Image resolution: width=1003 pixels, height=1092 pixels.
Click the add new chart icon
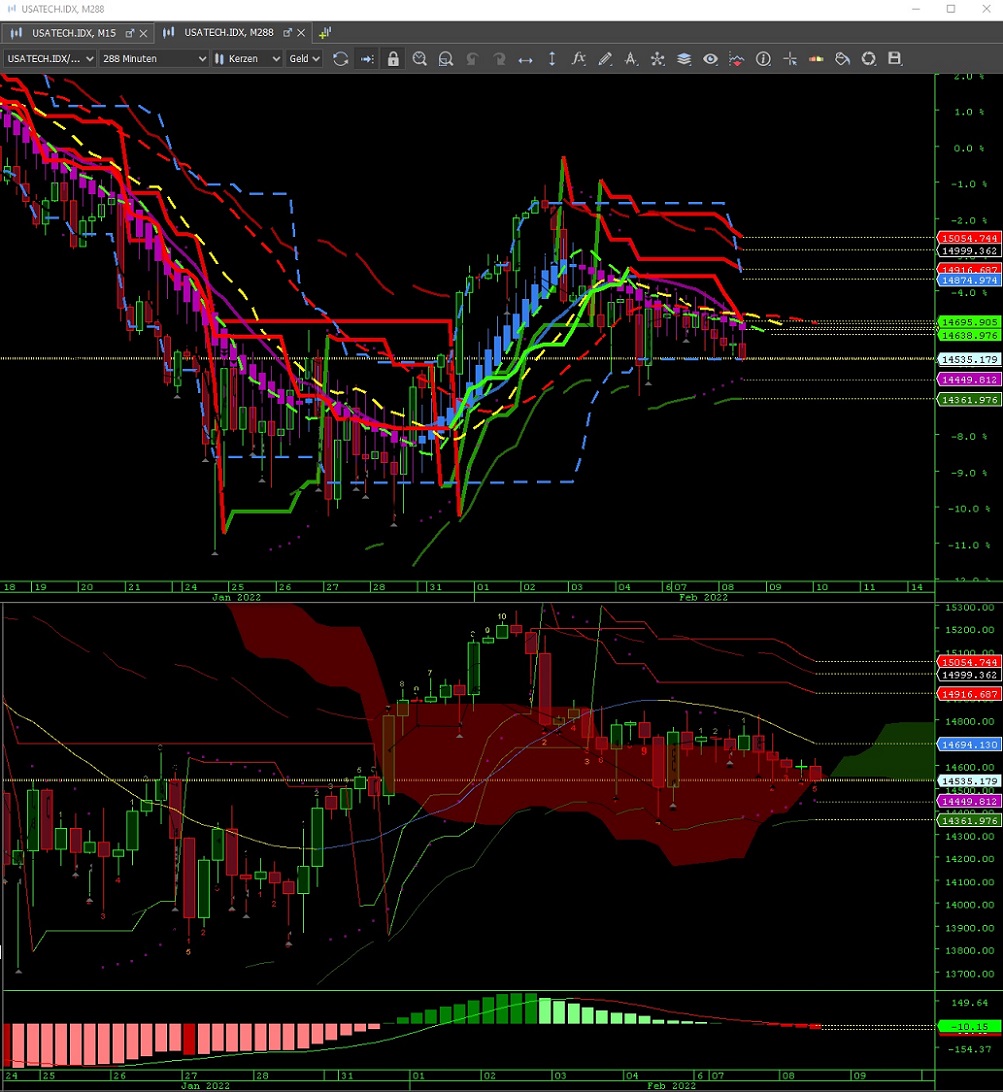pyautogui.click(x=325, y=33)
